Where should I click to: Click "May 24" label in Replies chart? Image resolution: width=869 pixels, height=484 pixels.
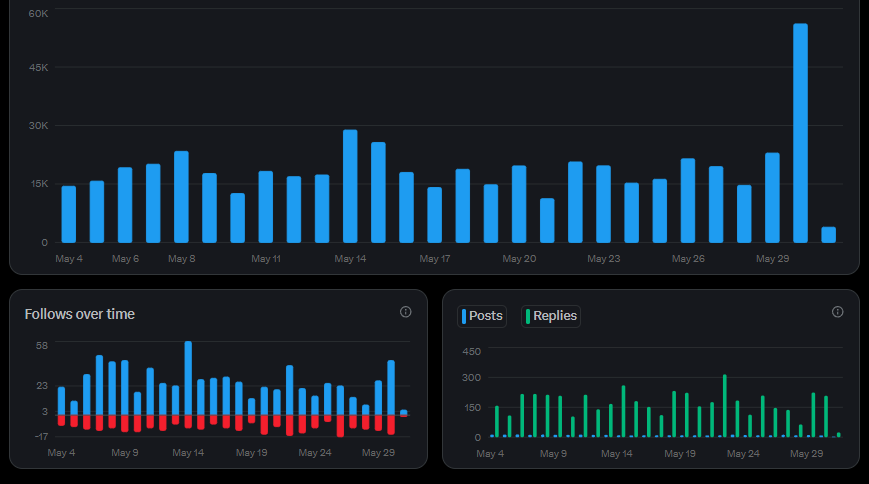pyautogui.click(x=743, y=454)
